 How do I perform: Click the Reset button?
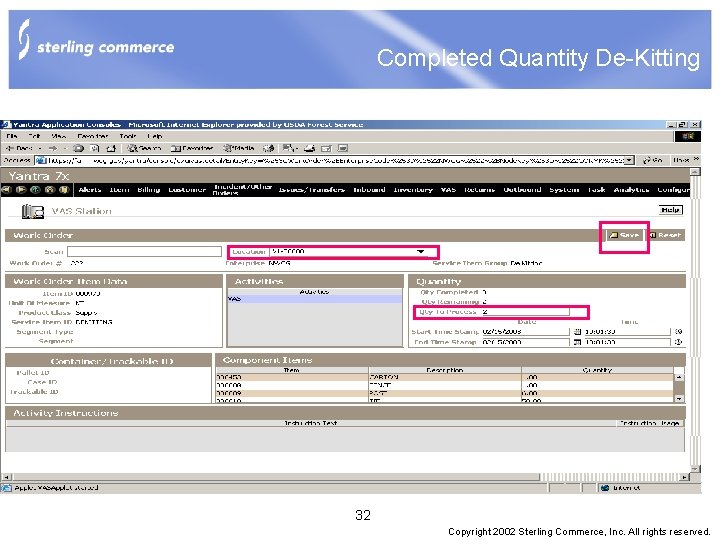click(x=665, y=235)
